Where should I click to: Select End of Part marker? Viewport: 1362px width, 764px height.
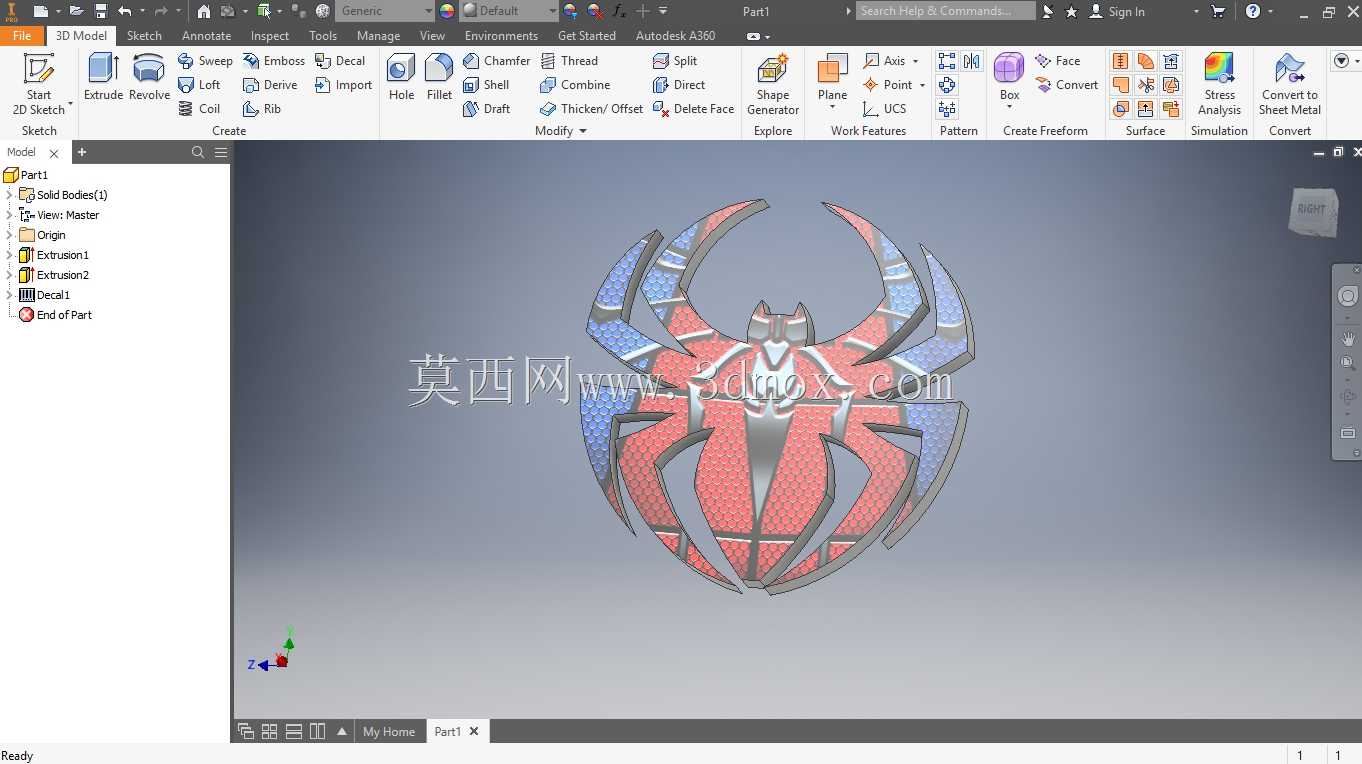(64, 315)
